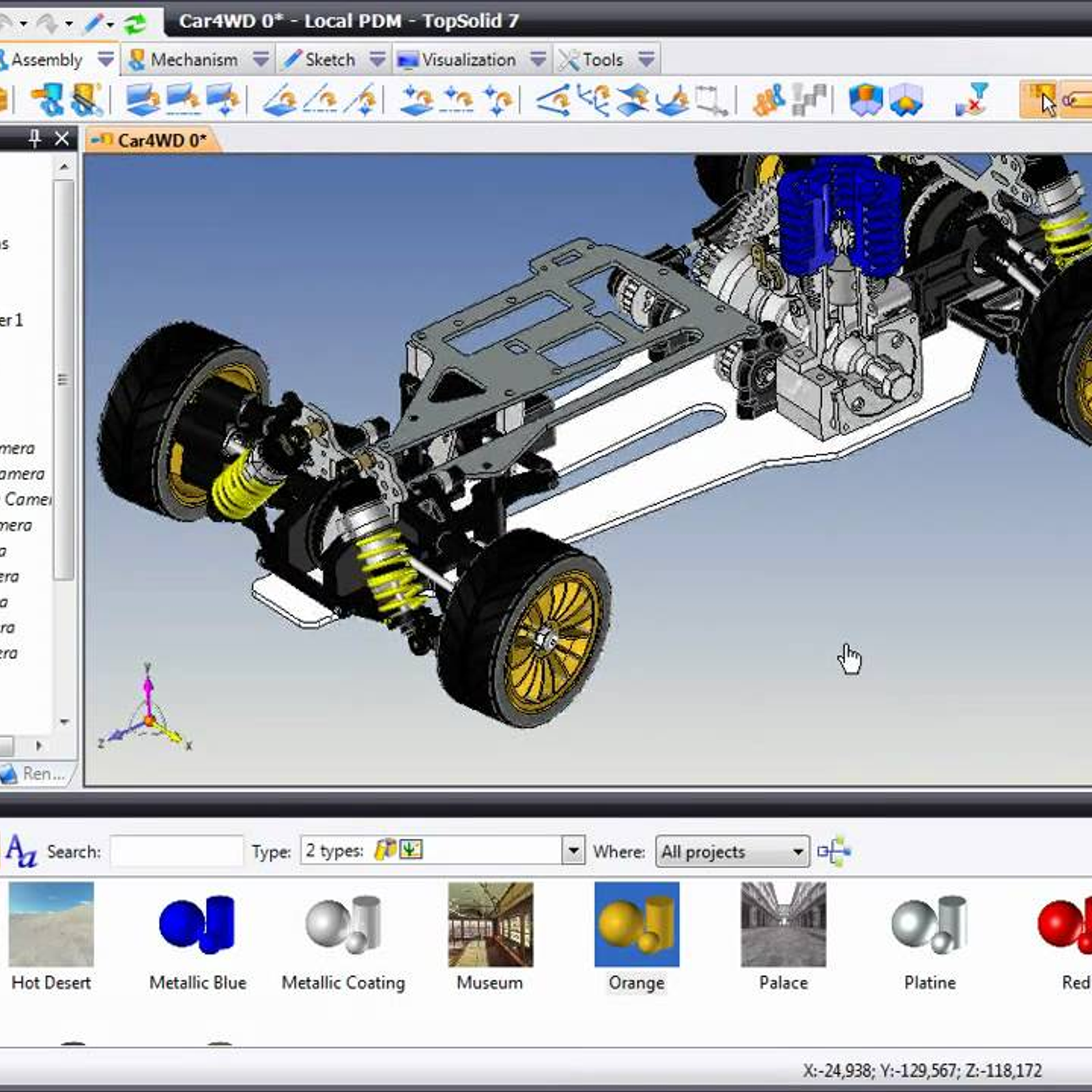Select the Orange material in the results list
This screenshot has height=1092, width=1092.
pyautogui.click(x=636, y=928)
